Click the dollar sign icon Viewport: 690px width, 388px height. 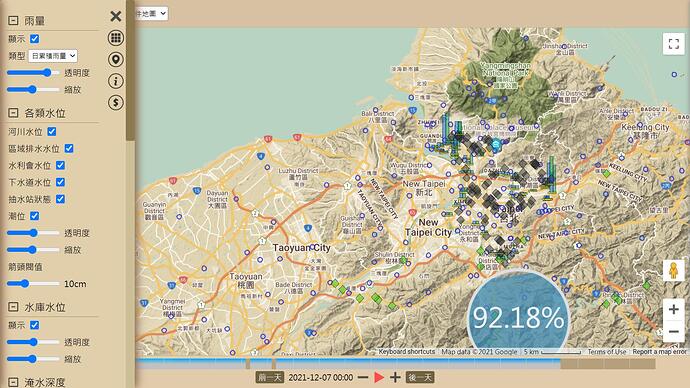[116, 102]
